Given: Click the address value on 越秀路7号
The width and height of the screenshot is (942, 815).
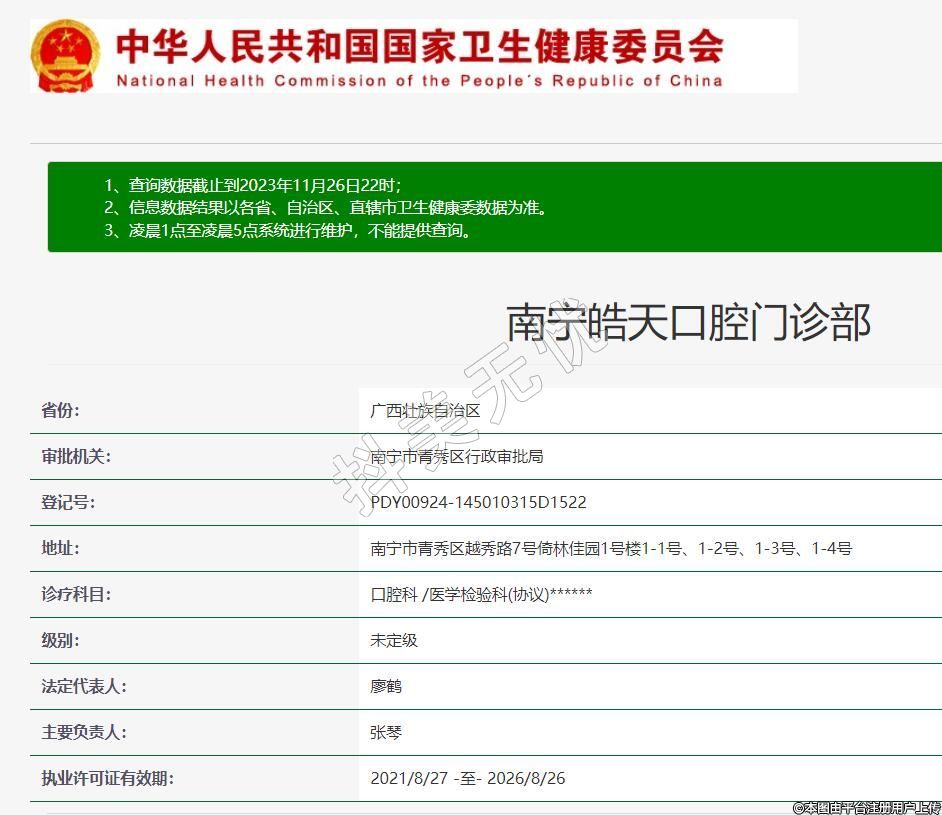Looking at the screenshot, I should coord(610,548).
